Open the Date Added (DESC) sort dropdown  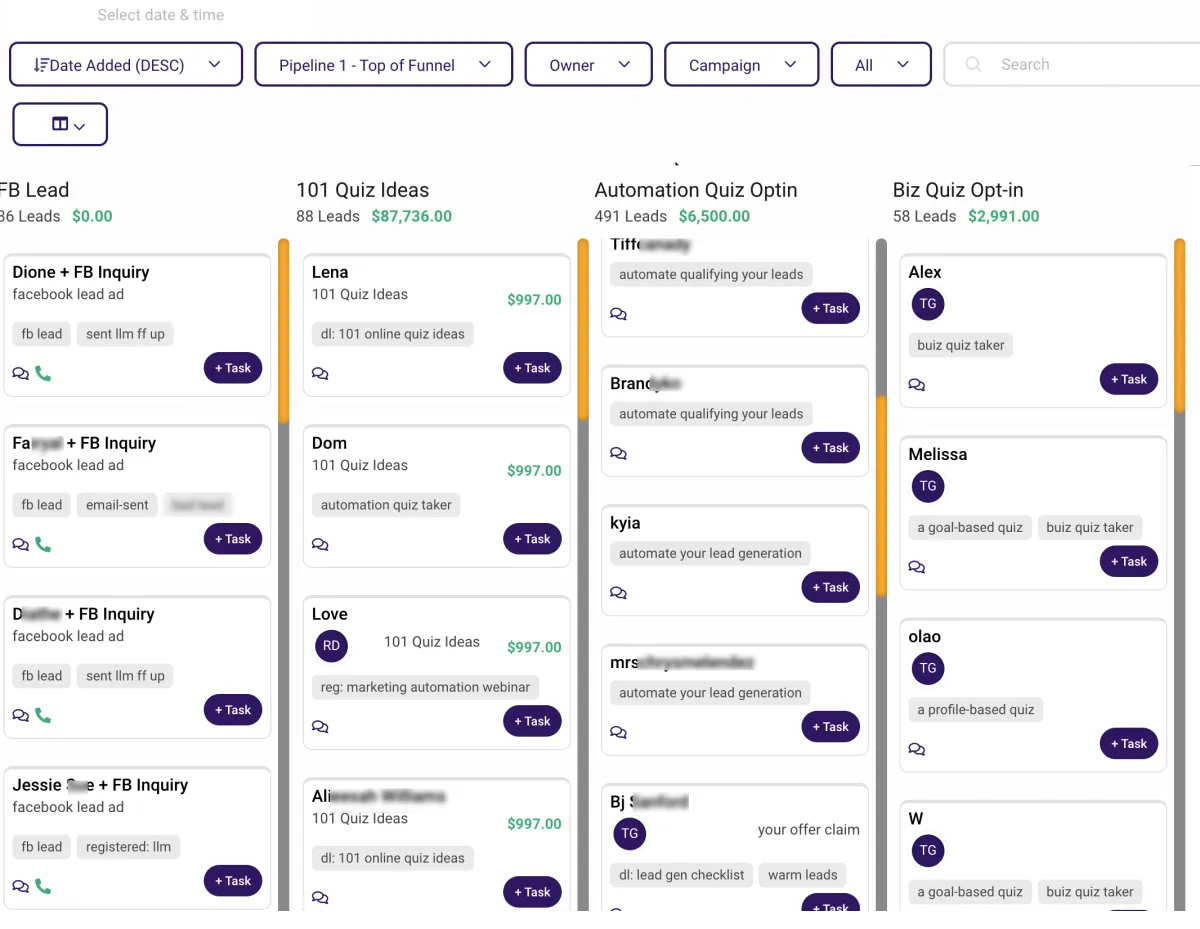pyautogui.click(x=126, y=65)
